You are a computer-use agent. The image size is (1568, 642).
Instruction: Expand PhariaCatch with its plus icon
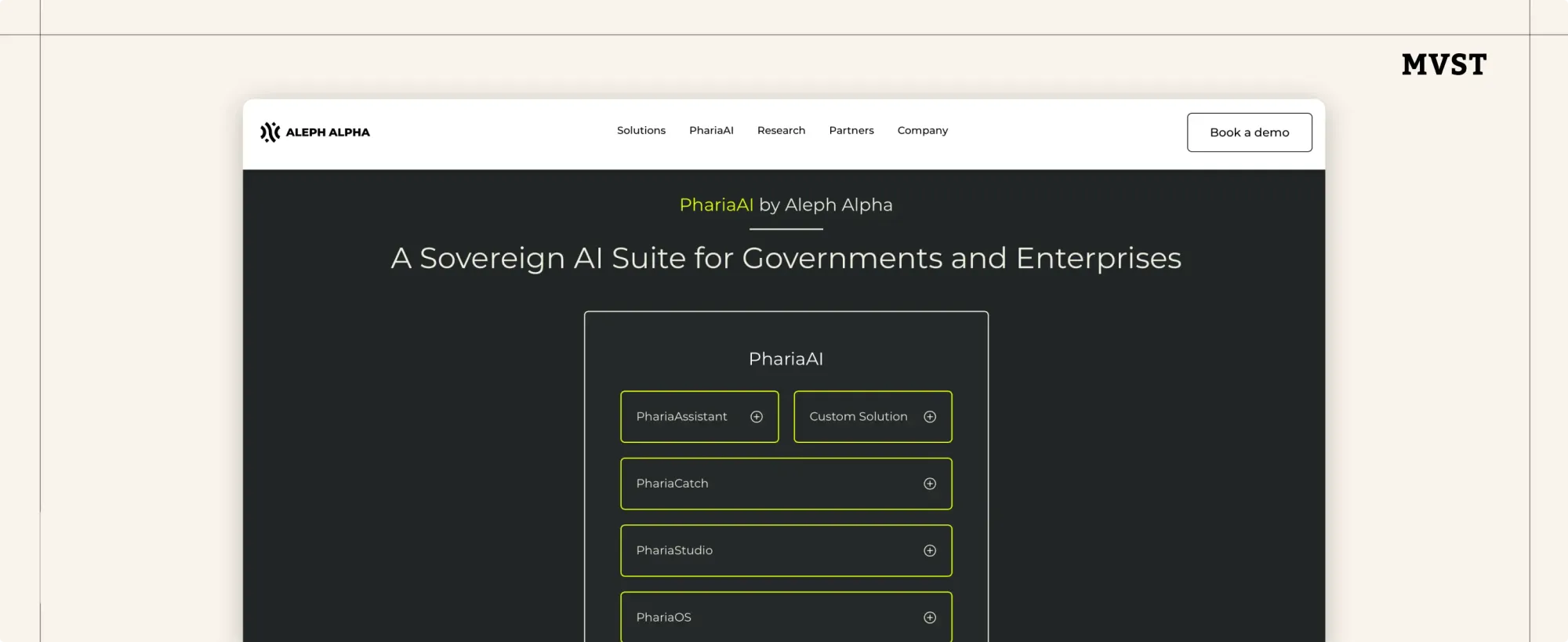[930, 484]
